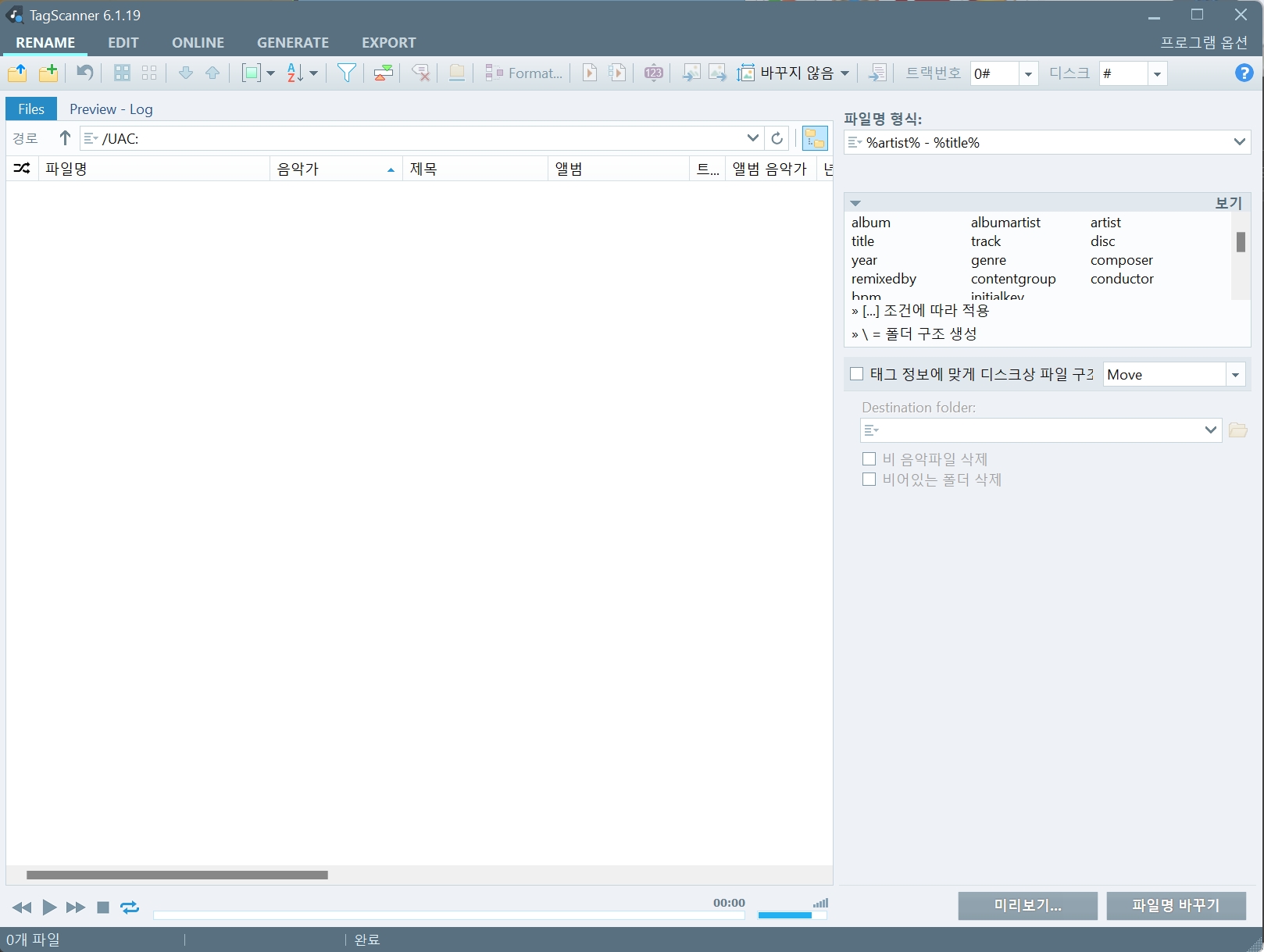
Task: Expand the Destination folder dropdown
Action: (x=1210, y=430)
